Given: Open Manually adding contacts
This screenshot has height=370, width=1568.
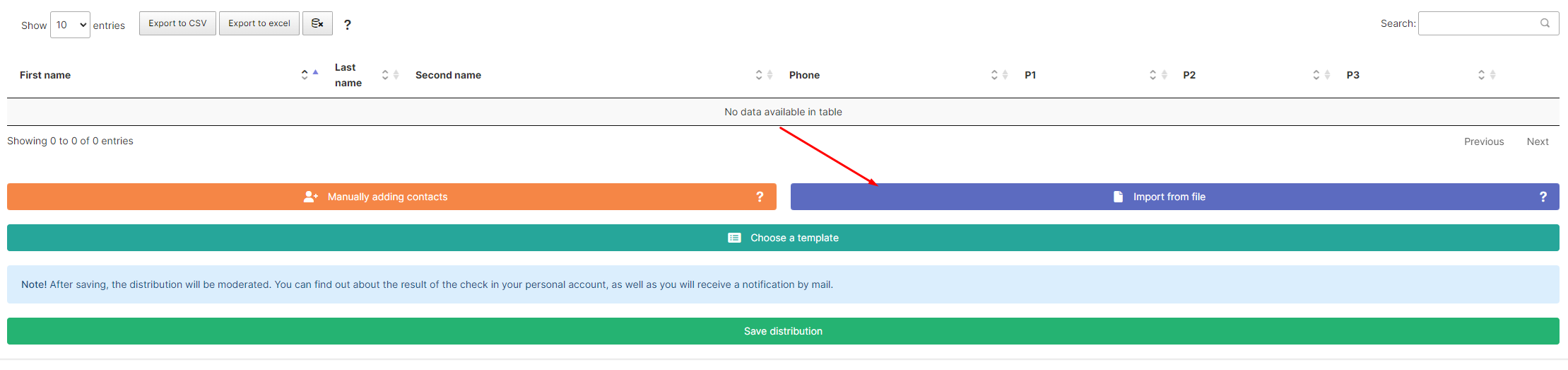Looking at the screenshot, I should click(387, 197).
